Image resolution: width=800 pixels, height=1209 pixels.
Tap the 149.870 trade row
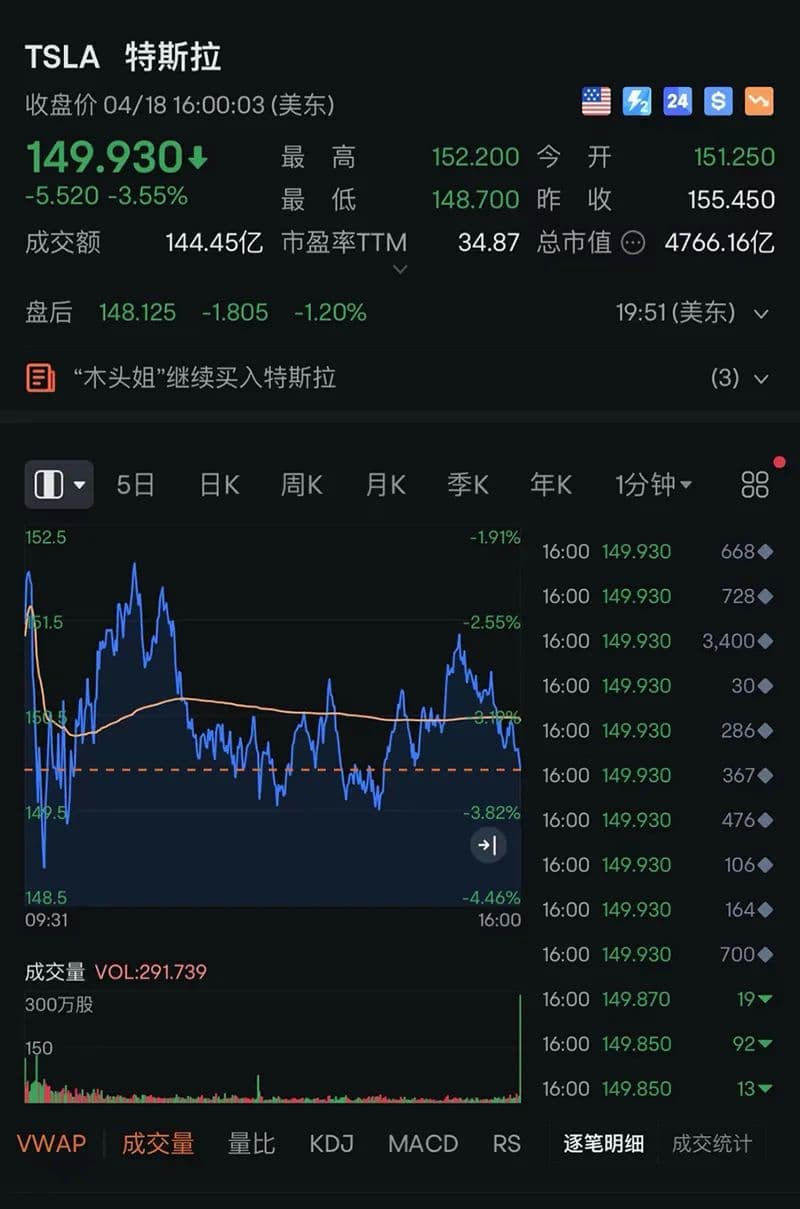pos(658,999)
